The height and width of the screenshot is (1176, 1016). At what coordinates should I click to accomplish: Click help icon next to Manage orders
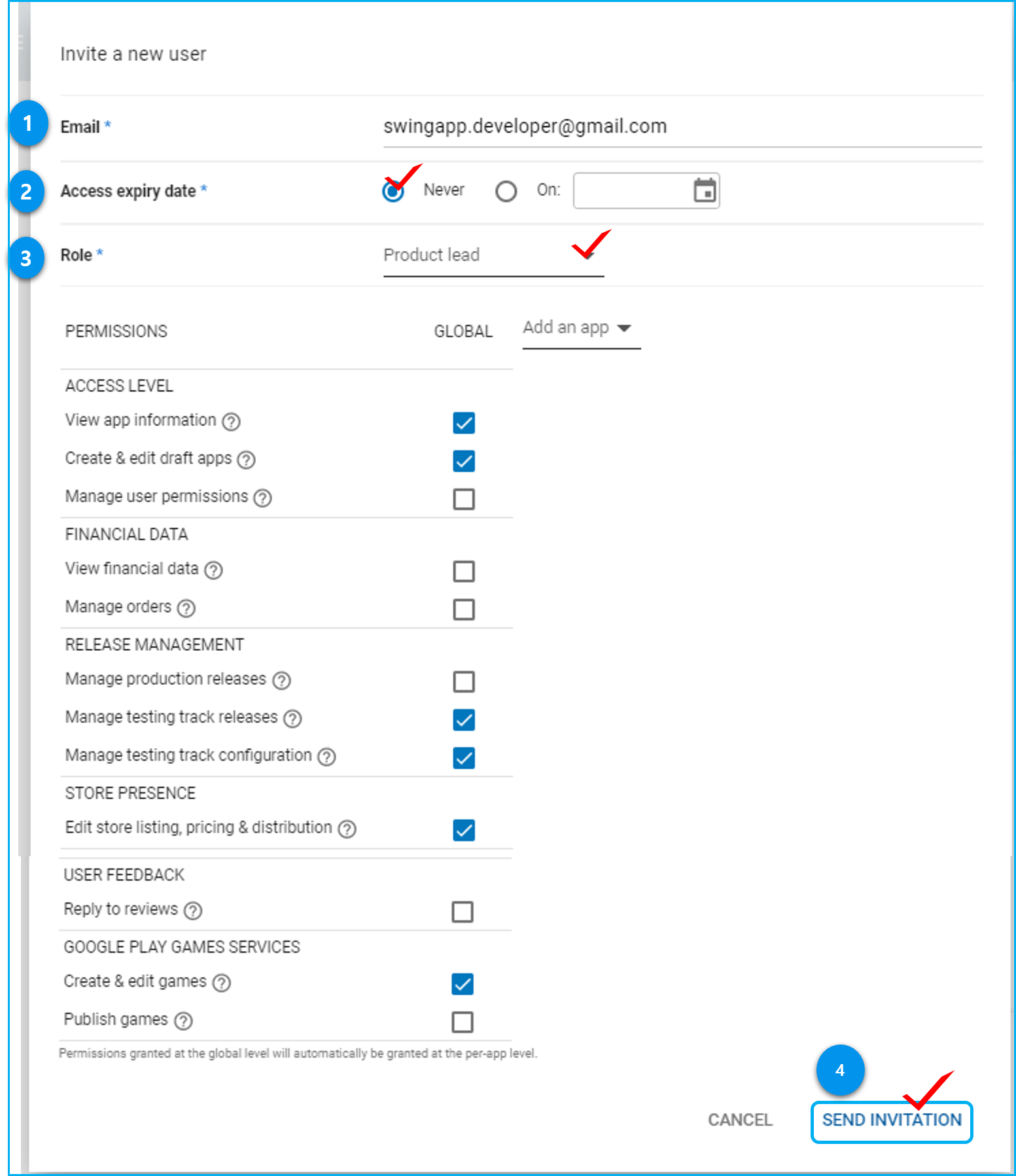186,608
